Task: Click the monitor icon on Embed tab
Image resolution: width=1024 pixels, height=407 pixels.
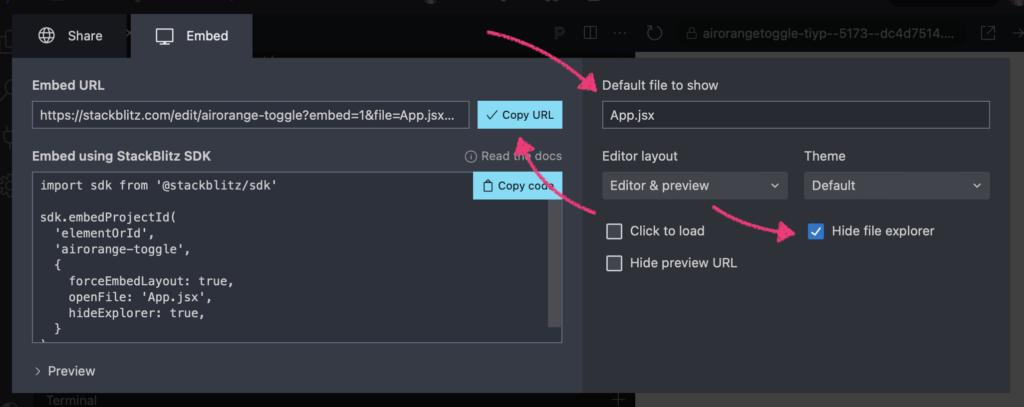Action: 165,36
